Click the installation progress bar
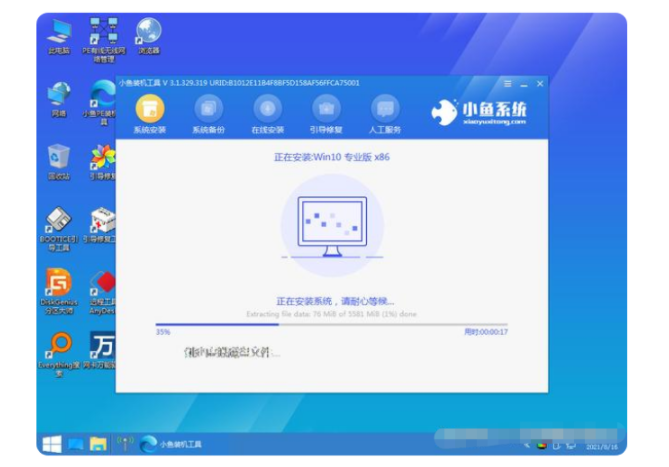The image size is (669, 467). 330,324
